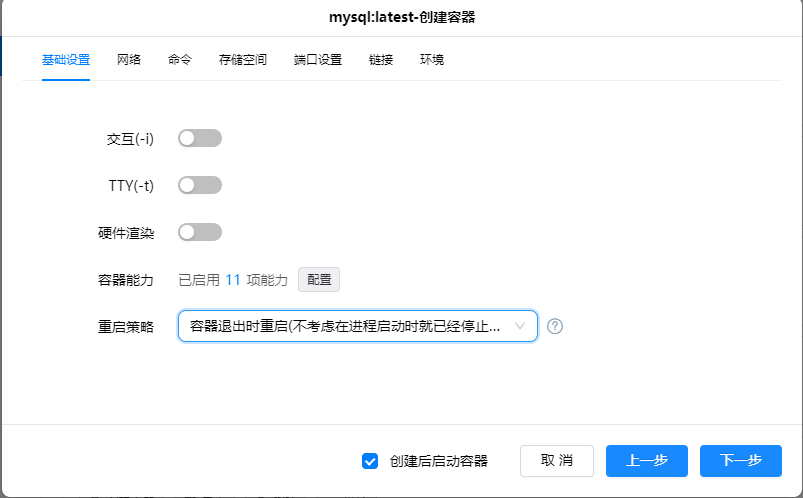
Task: Proceed with the 下一步 button
Action: point(741,461)
